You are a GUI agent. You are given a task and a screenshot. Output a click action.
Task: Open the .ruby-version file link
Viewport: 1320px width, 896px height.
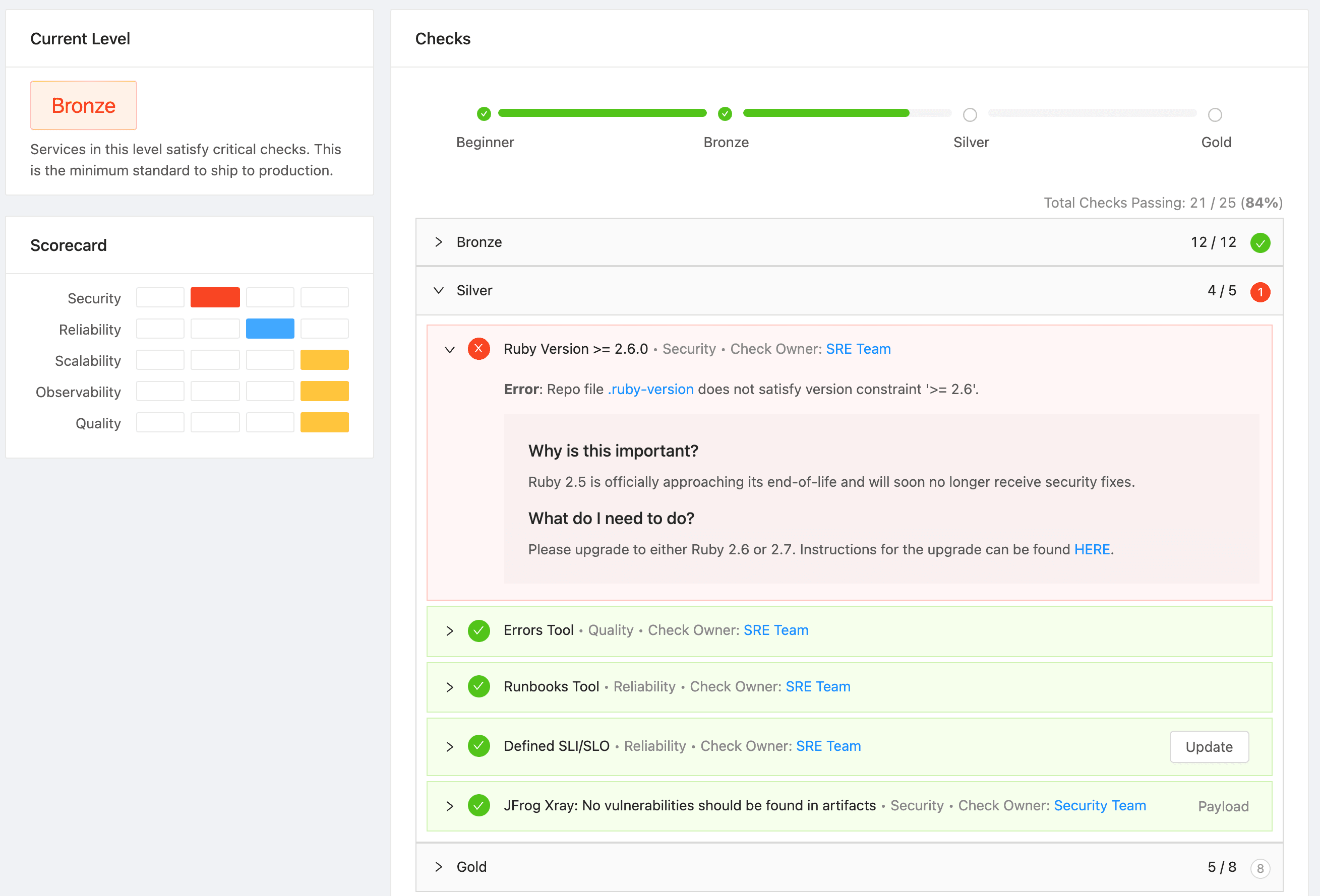point(650,390)
